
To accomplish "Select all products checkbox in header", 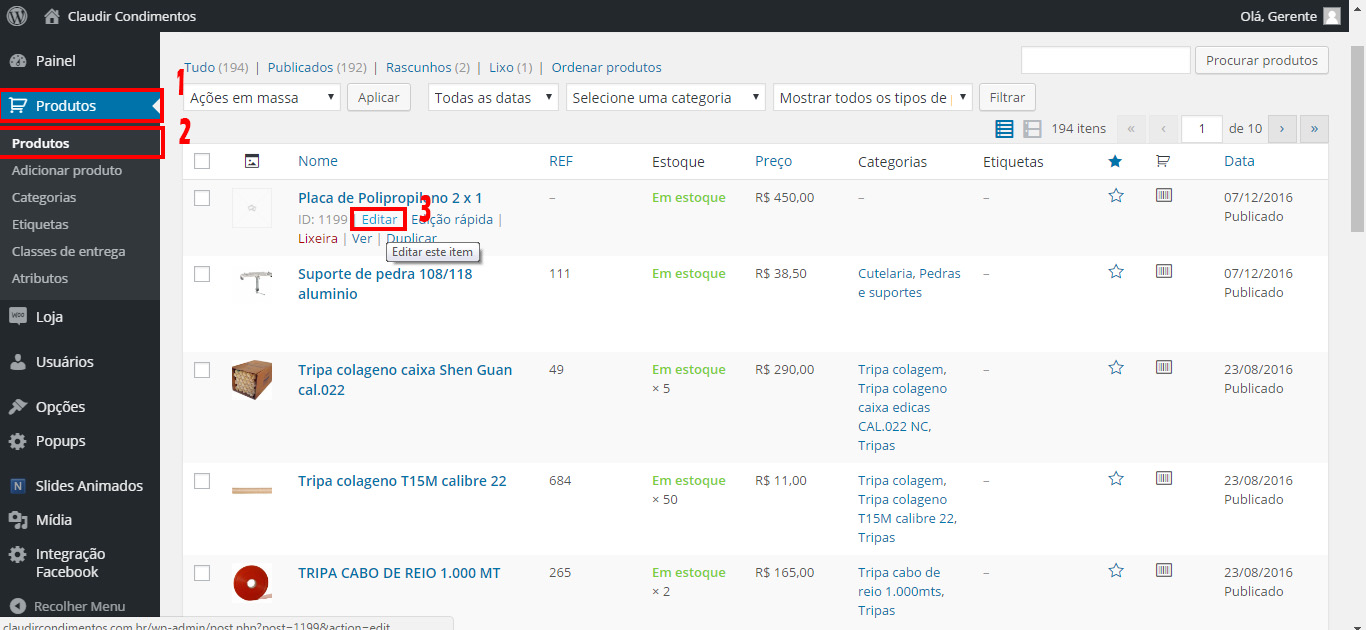I will [x=202, y=161].
